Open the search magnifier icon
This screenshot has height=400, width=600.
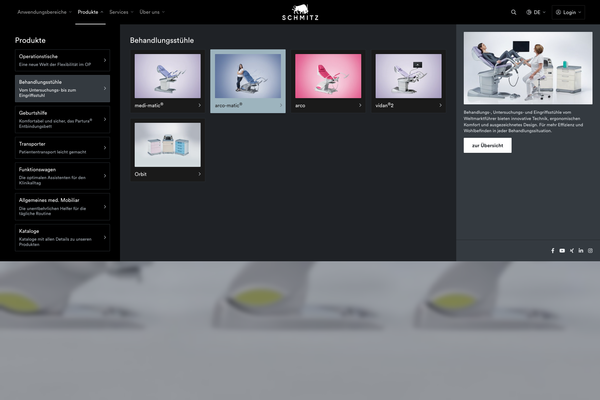coord(514,12)
